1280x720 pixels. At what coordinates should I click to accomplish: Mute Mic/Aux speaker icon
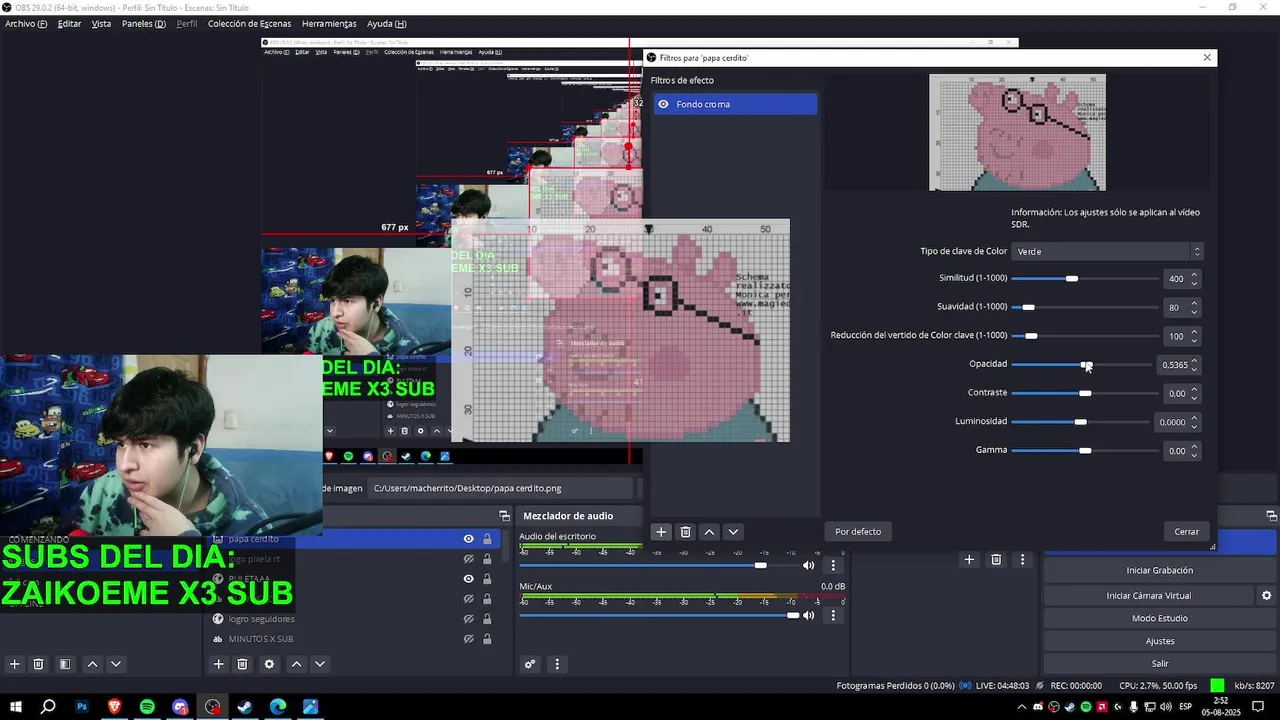(809, 615)
